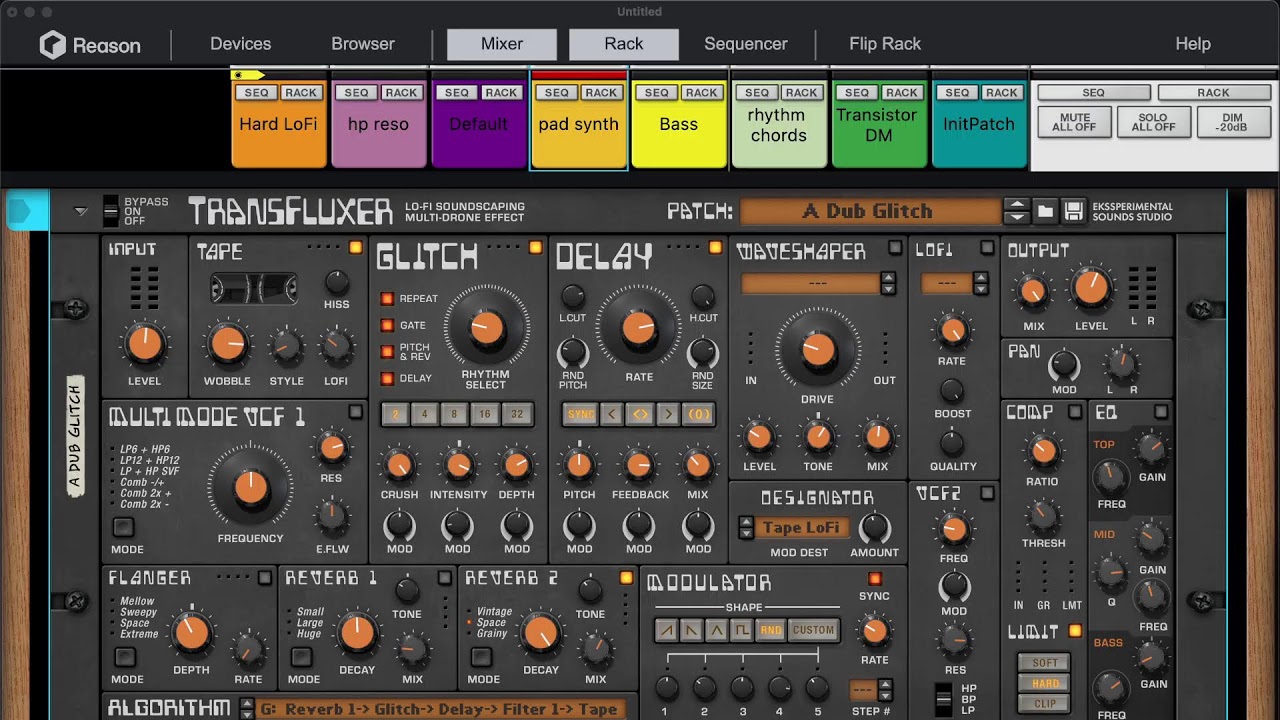Choose the CUSTOM modulator shape
This screenshot has height=720, width=1280.
pyautogui.click(x=813, y=630)
